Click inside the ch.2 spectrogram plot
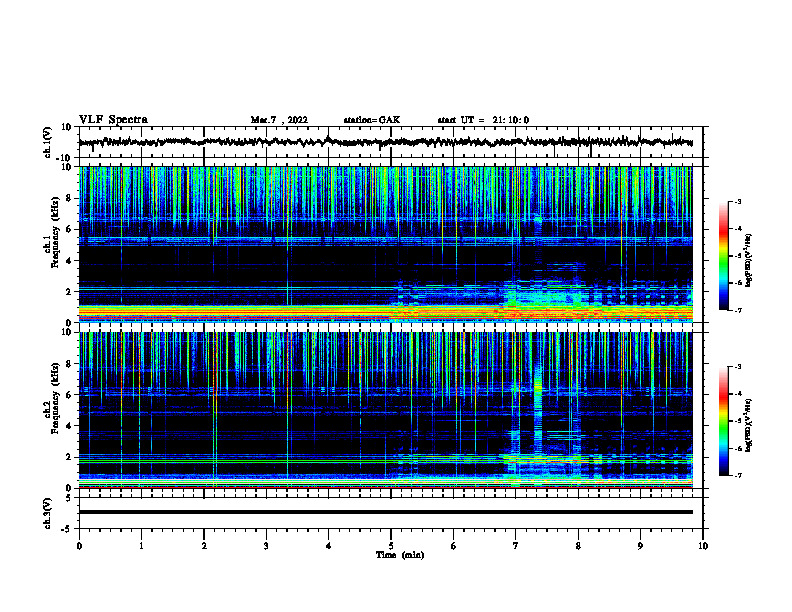This screenshot has width=792, height=612. click(x=385, y=410)
